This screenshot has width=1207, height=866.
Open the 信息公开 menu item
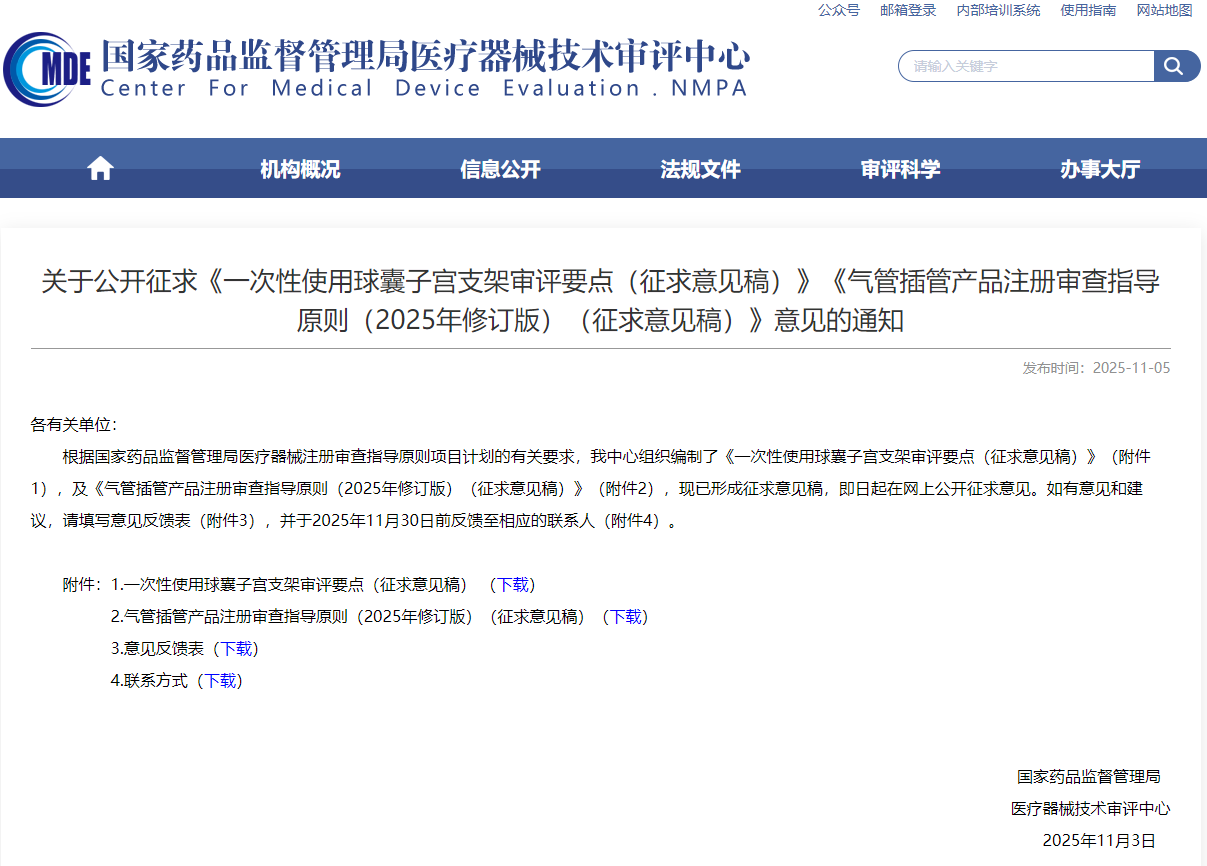pyautogui.click(x=499, y=169)
